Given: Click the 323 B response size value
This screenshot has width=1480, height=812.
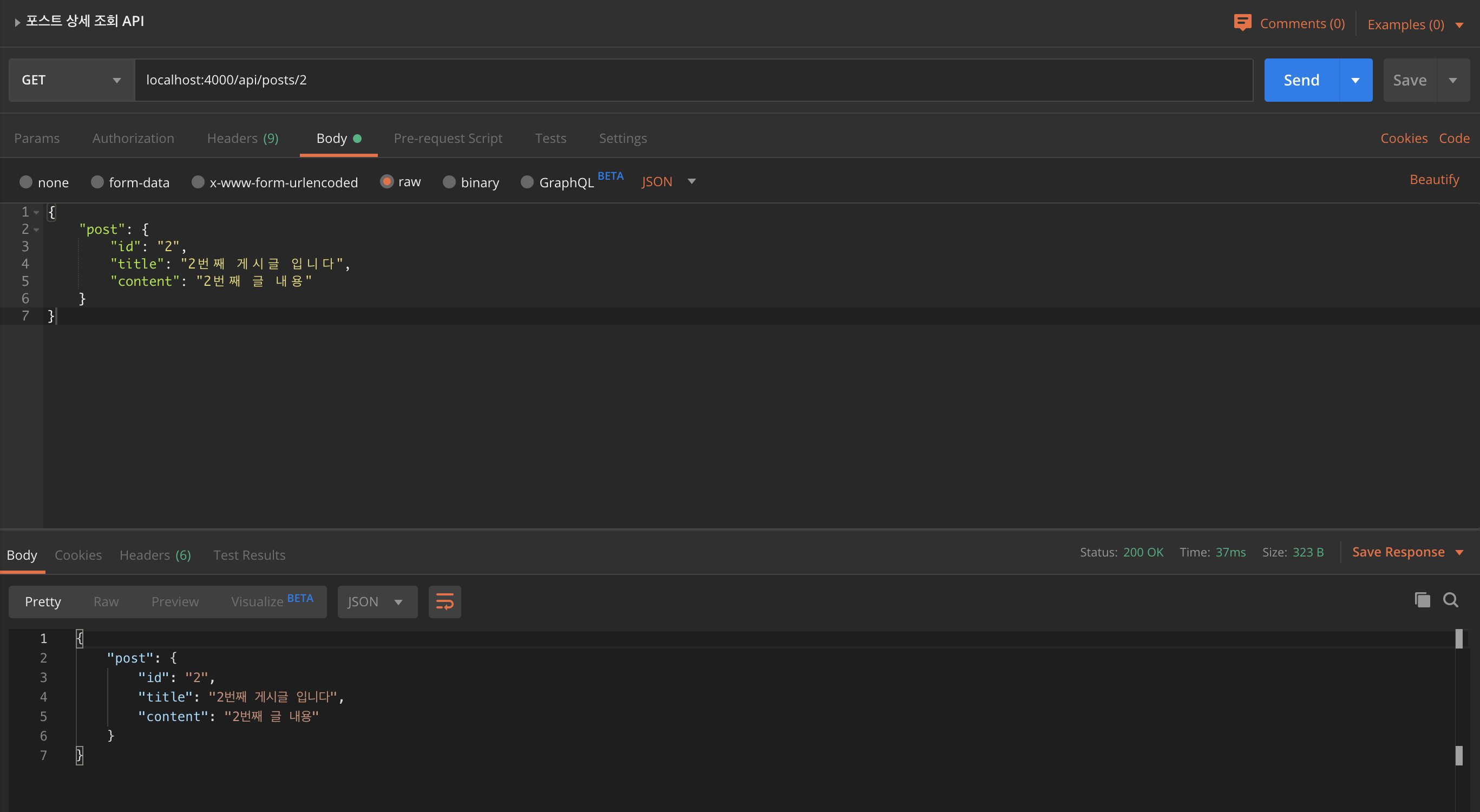Looking at the screenshot, I should tap(1308, 552).
